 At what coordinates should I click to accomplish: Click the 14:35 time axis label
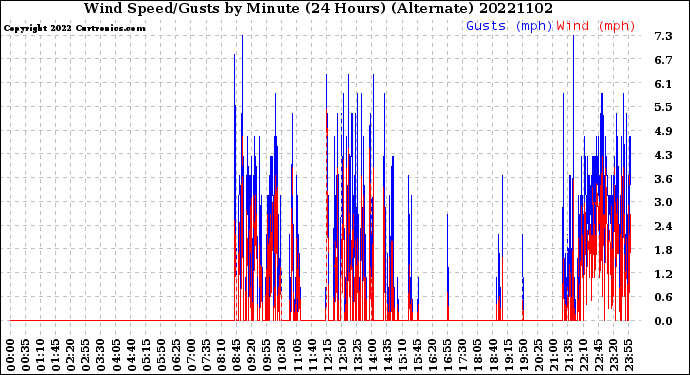coord(386,355)
